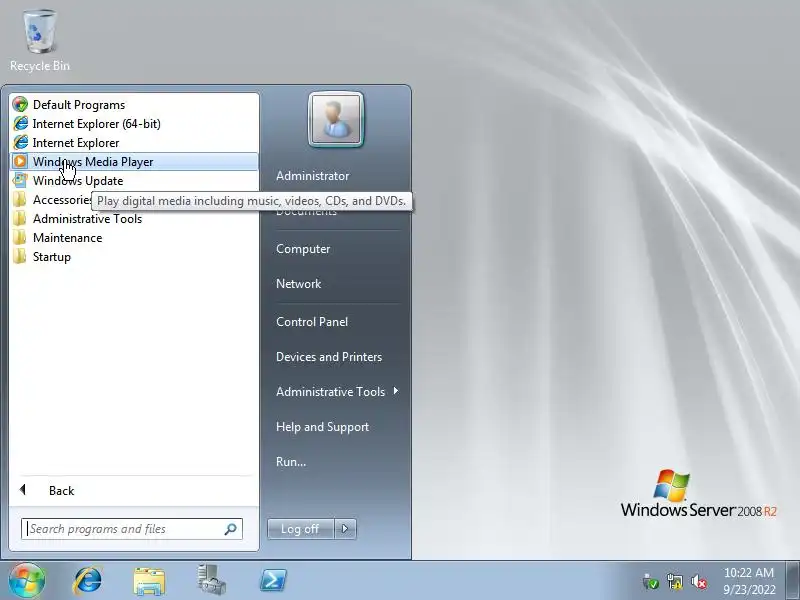This screenshot has height=600, width=800.
Task: Open Devices and Printers
Action: [329, 357]
